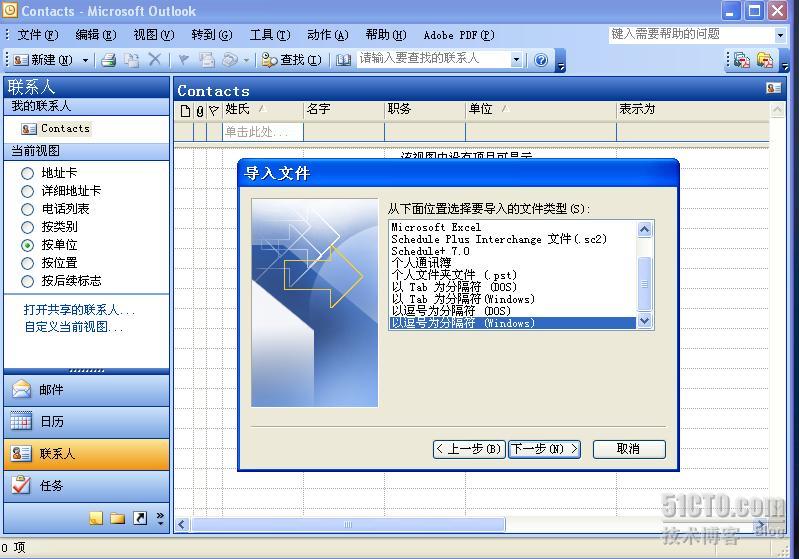Select the 按后续标志 view radio button
This screenshot has height=559, width=799.
coord(28,281)
